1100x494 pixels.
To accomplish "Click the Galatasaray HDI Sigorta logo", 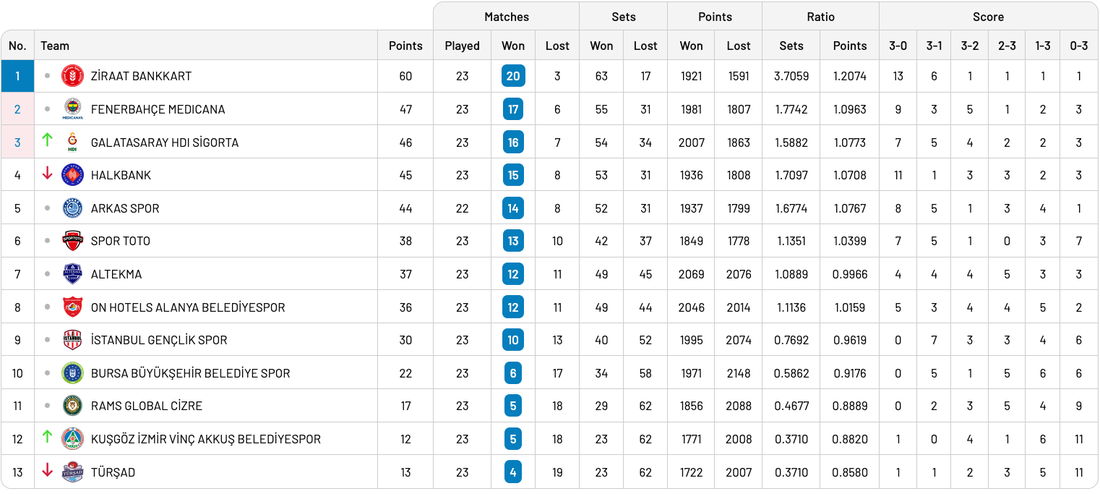I will click(x=72, y=142).
